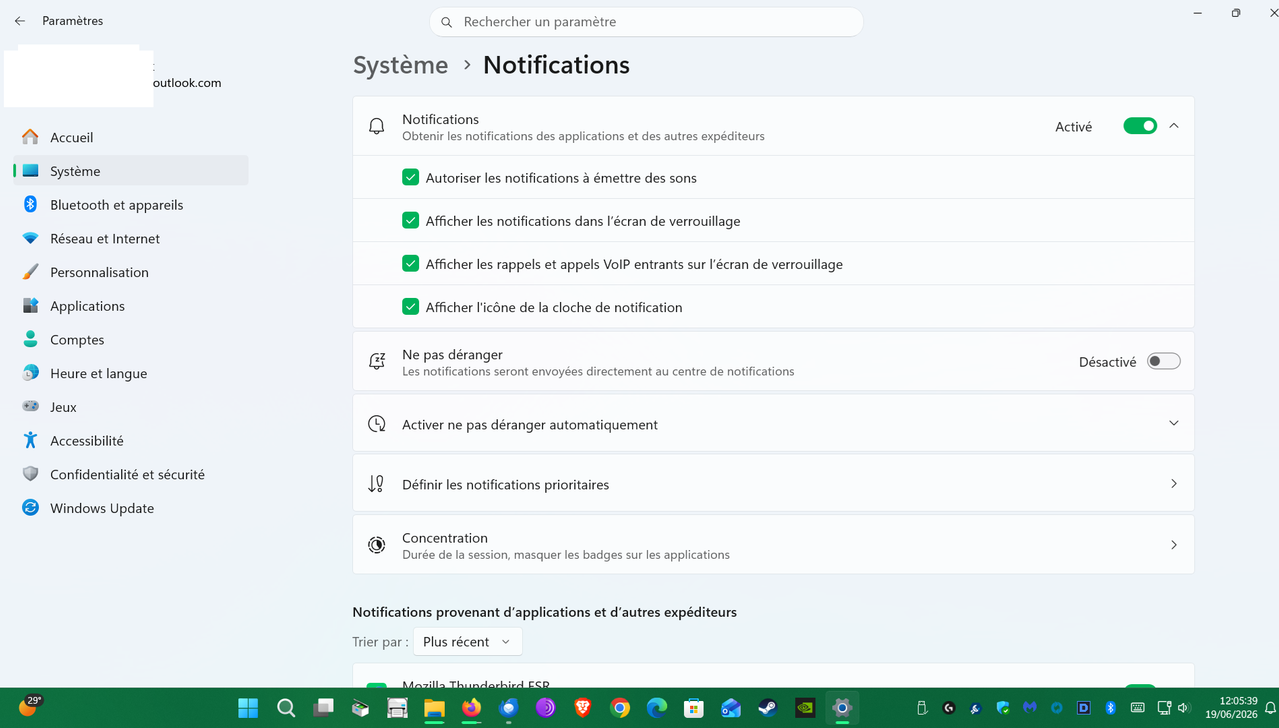Expand Activer ne pas déranger automatiquement
Image resolution: width=1279 pixels, height=728 pixels.
coord(773,424)
